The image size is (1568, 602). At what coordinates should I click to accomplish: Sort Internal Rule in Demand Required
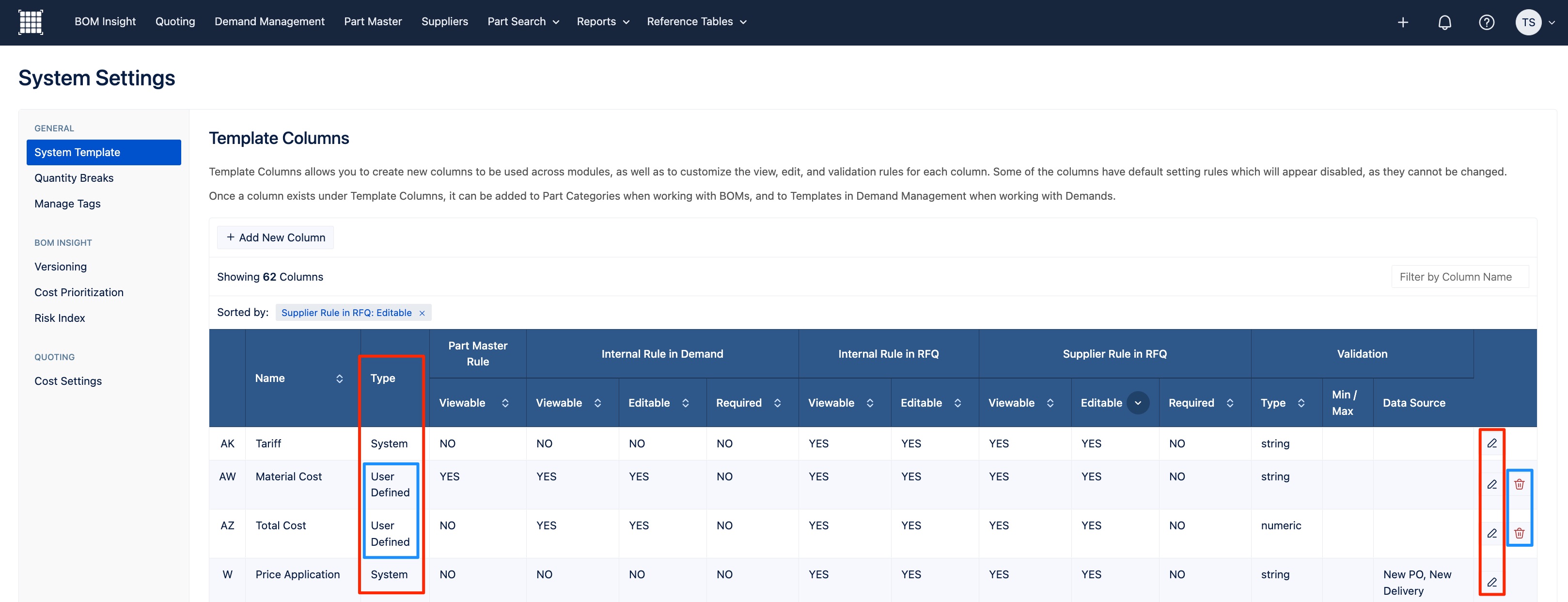[x=777, y=403]
